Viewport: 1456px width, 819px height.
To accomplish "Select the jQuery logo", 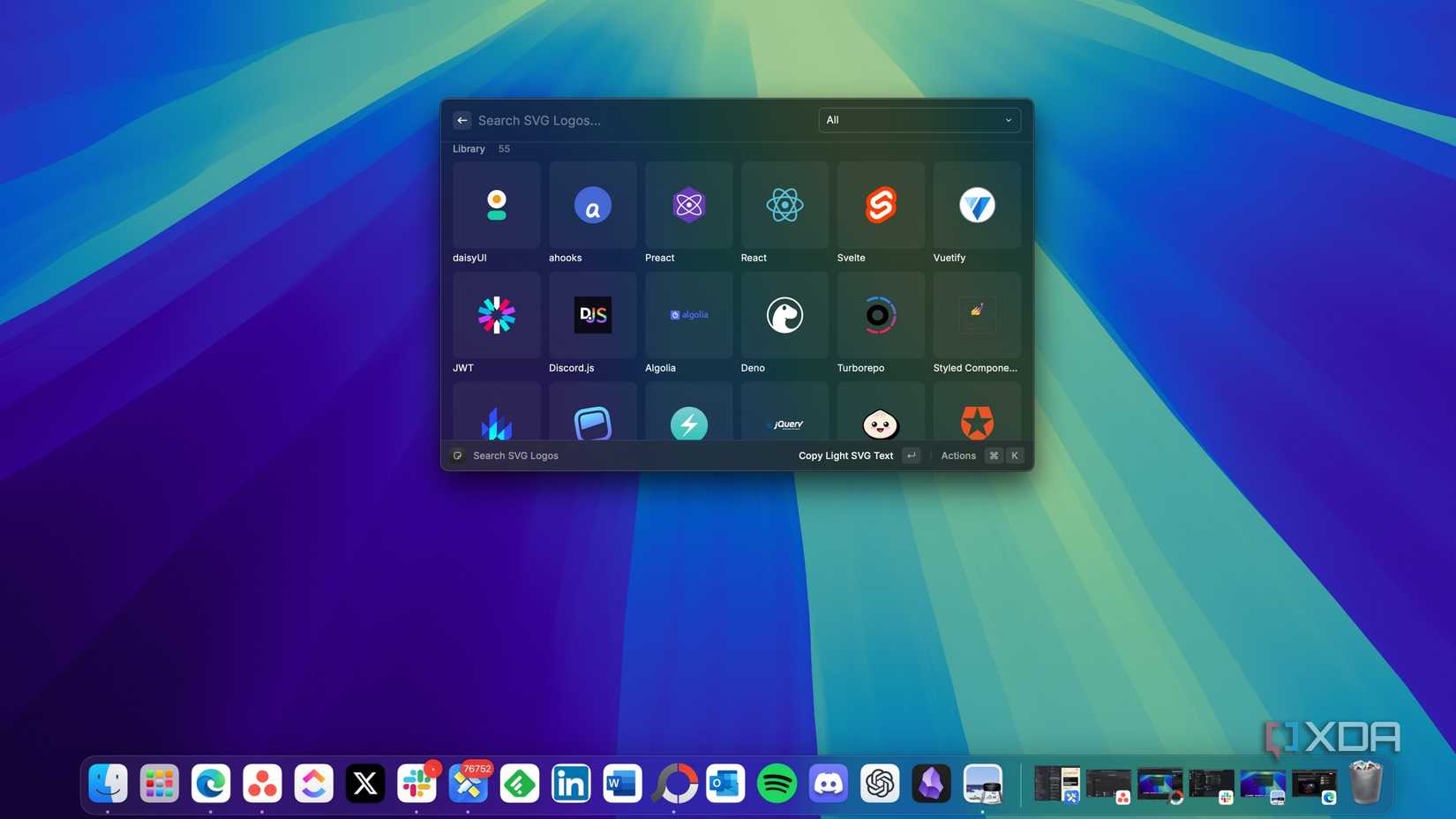I will coord(784,425).
